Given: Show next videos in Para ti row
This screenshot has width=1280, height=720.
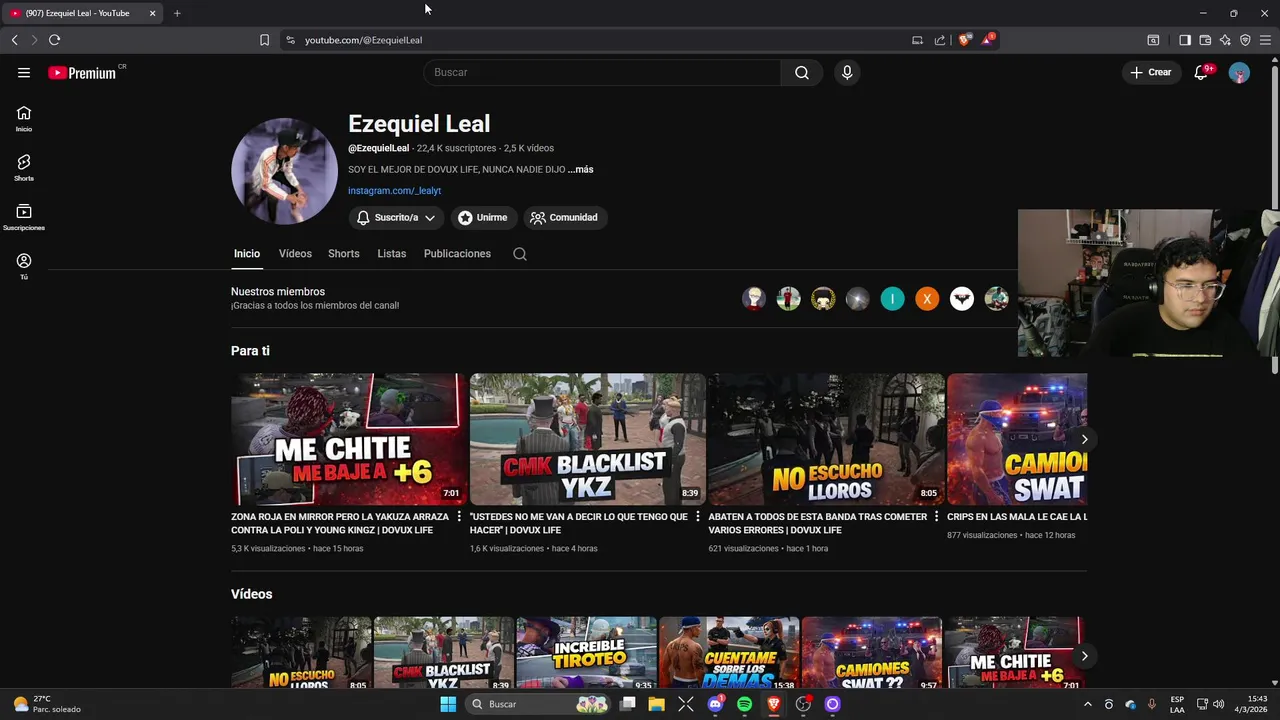Looking at the screenshot, I should coord(1084,439).
